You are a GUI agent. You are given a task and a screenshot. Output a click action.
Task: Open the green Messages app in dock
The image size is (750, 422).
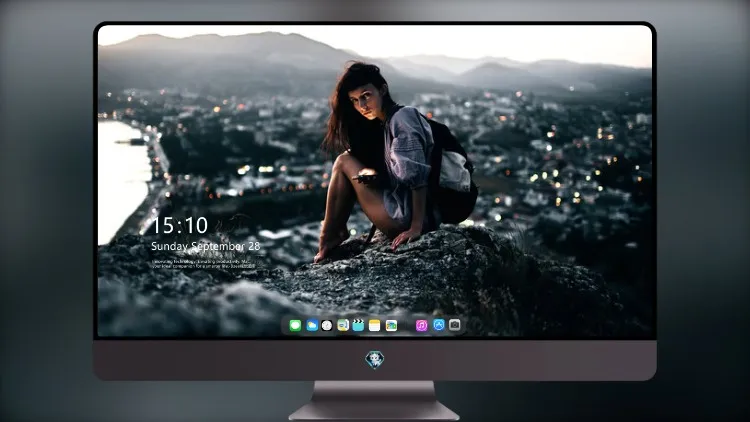pyautogui.click(x=295, y=325)
